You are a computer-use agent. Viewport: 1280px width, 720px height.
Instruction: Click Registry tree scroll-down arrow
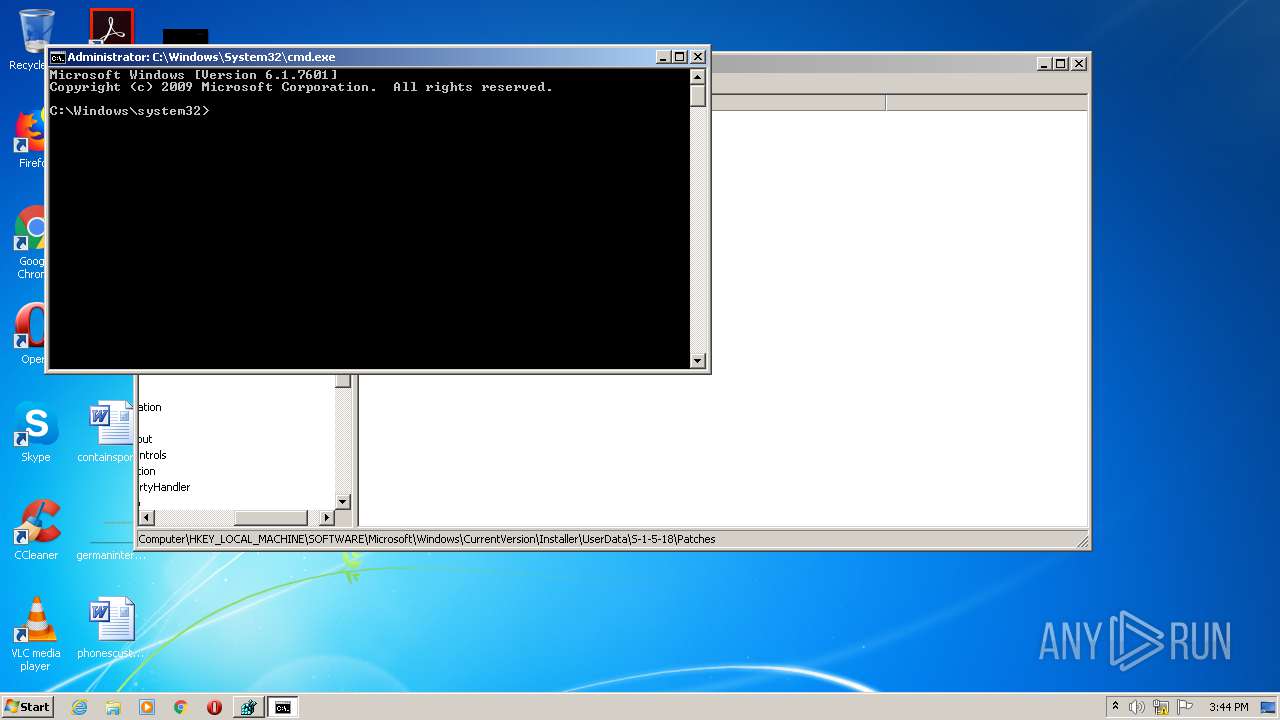343,501
